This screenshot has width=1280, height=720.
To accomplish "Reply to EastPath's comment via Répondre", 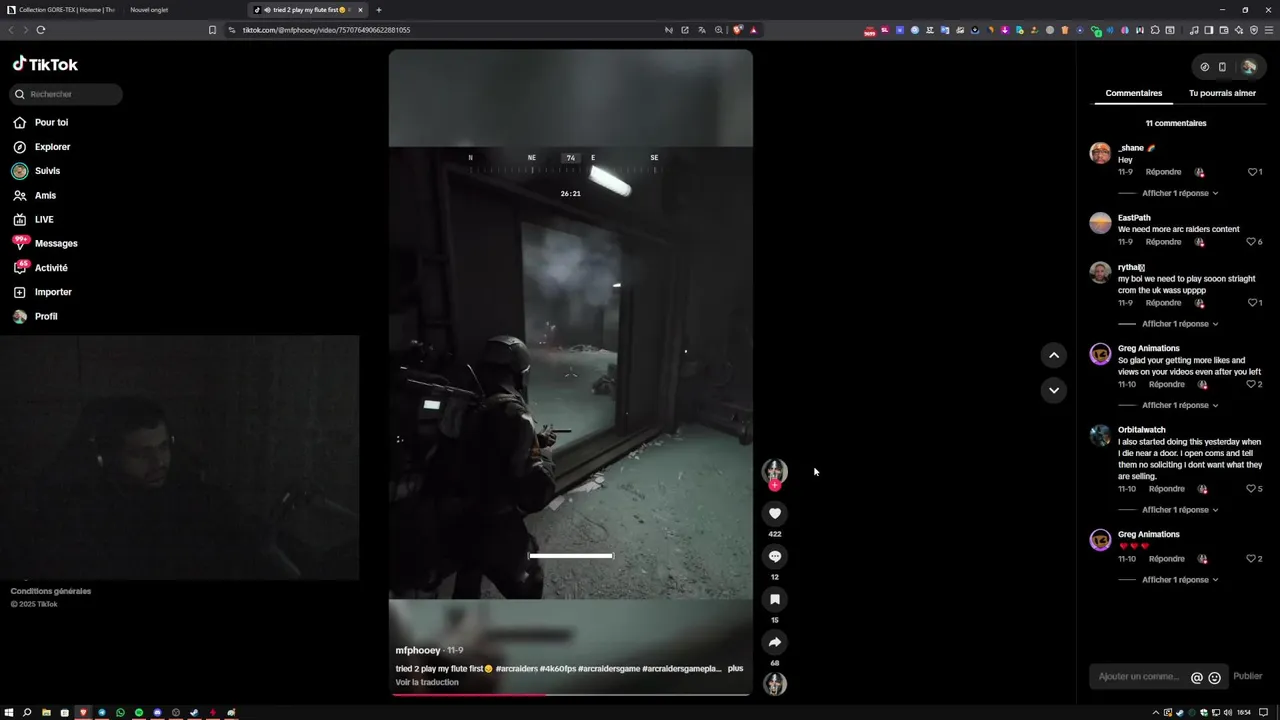I will pos(1163,242).
